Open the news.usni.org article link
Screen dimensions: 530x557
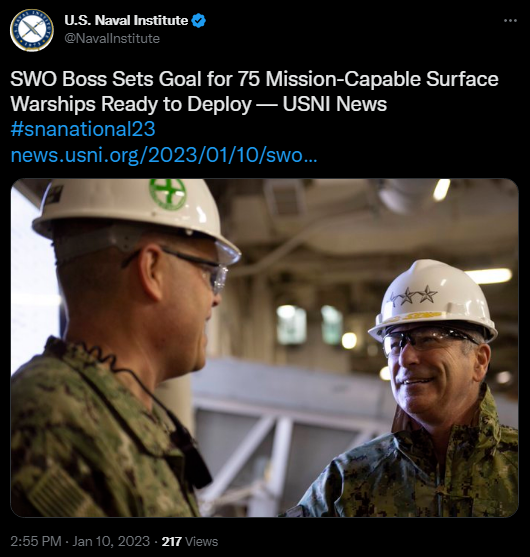pos(163,155)
